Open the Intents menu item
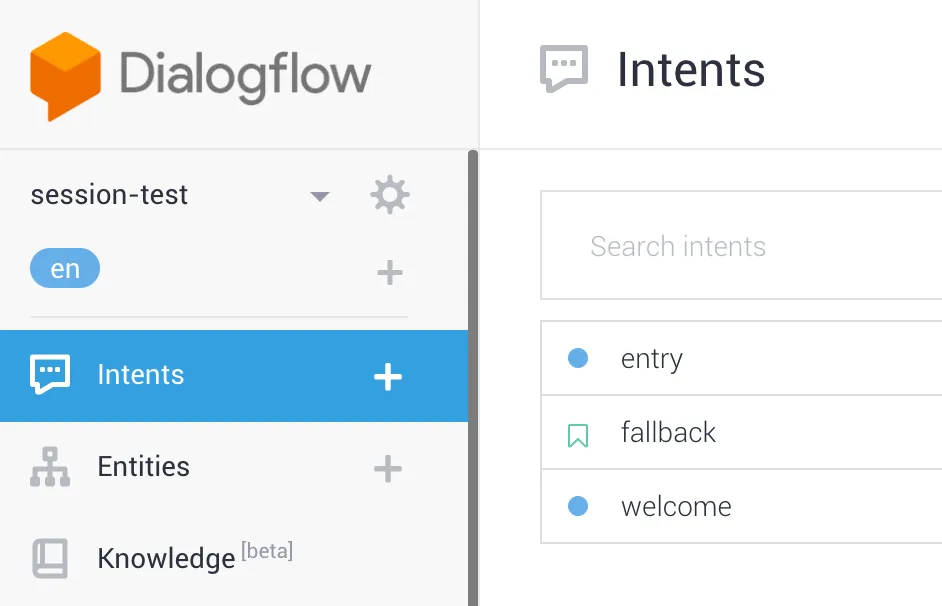 [x=141, y=375]
